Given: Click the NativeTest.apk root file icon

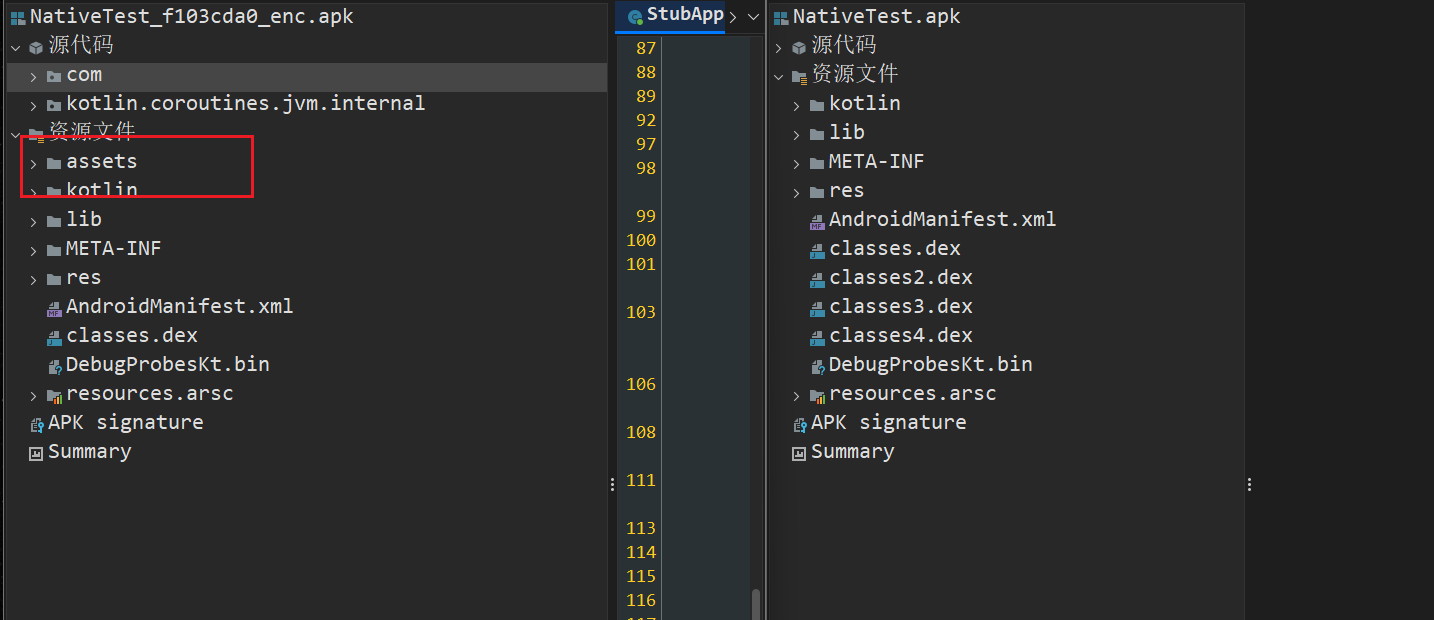Looking at the screenshot, I should pyautogui.click(x=780, y=17).
